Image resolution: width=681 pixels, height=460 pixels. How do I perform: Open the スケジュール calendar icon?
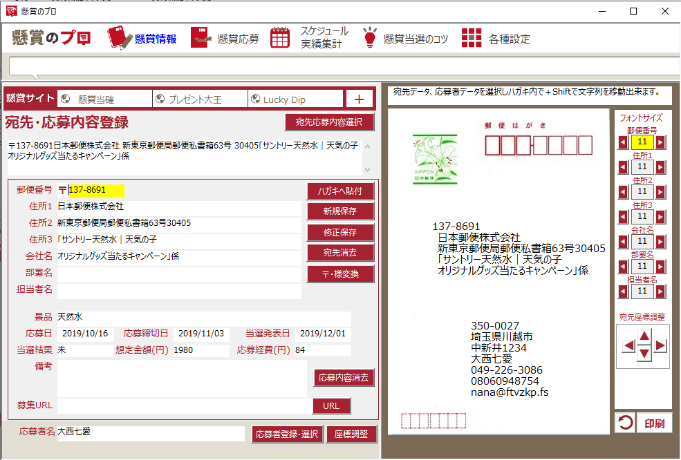(281, 39)
